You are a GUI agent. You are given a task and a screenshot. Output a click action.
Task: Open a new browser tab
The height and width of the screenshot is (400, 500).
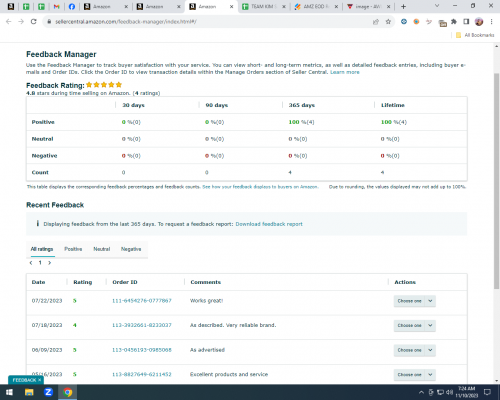(403, 6)
